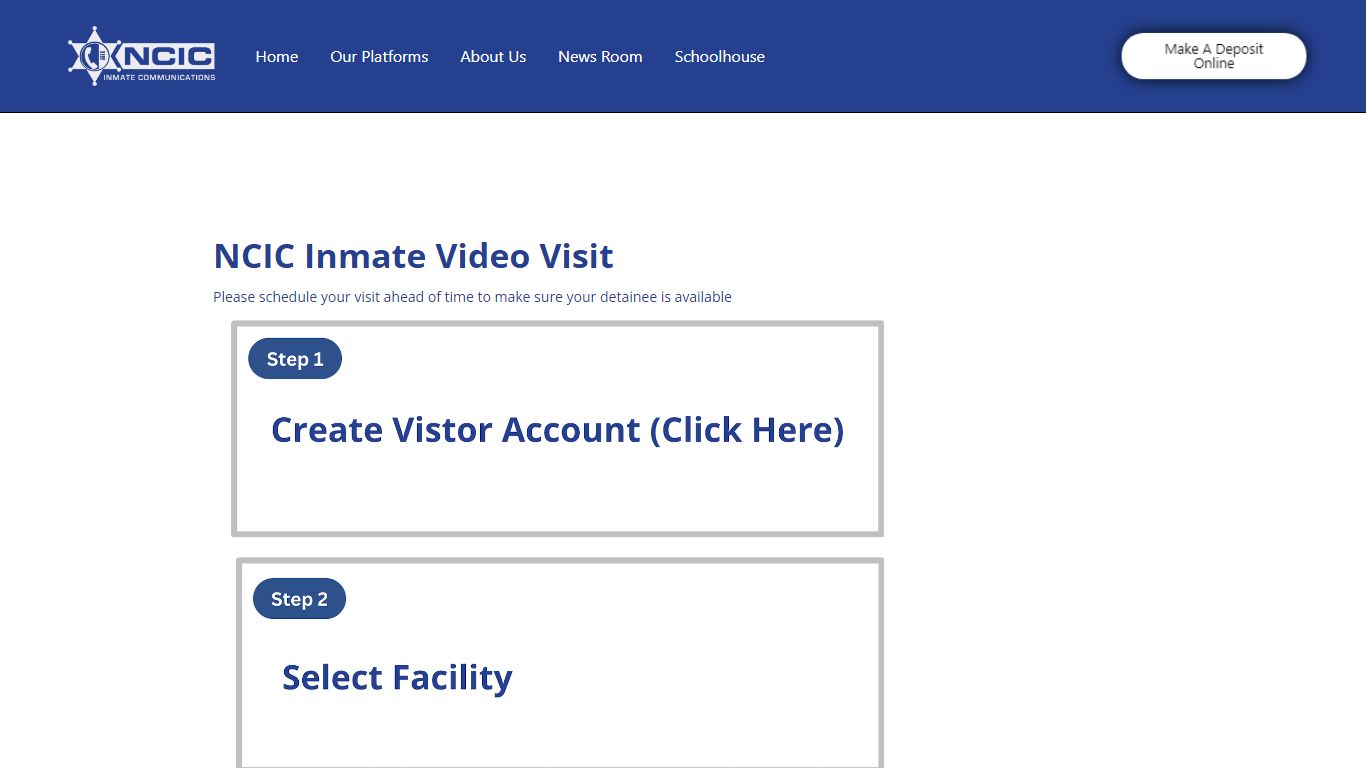Click blank blue header area between Schoolhouse and deposit button
Viewport: 1366px width, 768px height.
tap(940, 56)
